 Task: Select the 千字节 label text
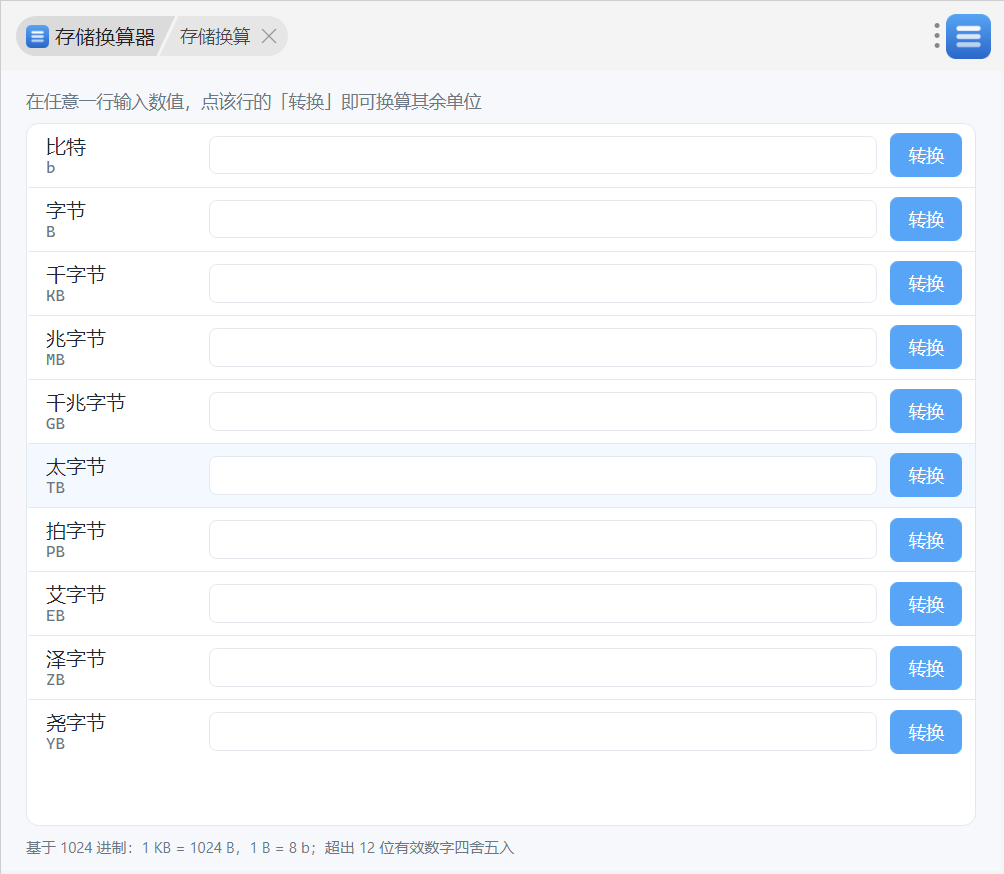[x=76, y=275]
